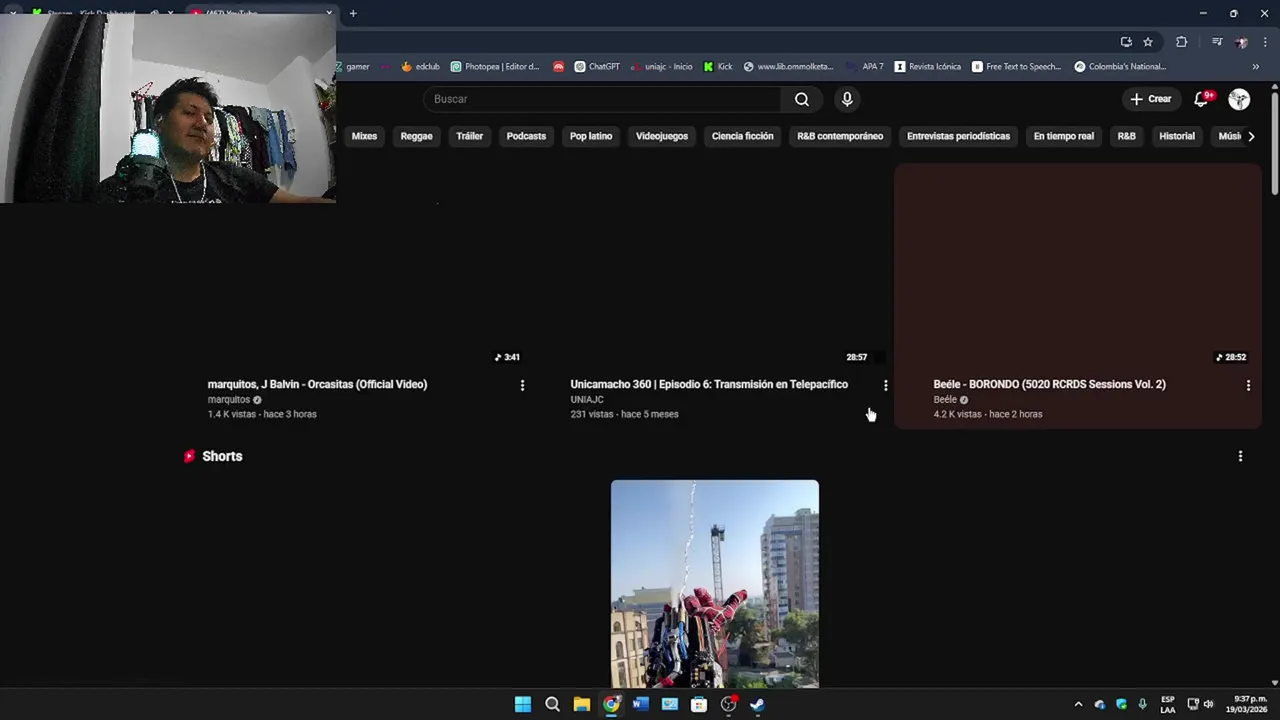Click the Crear button
Image resolution: width=1280 pixels, height=720 pixels.
1150,99
